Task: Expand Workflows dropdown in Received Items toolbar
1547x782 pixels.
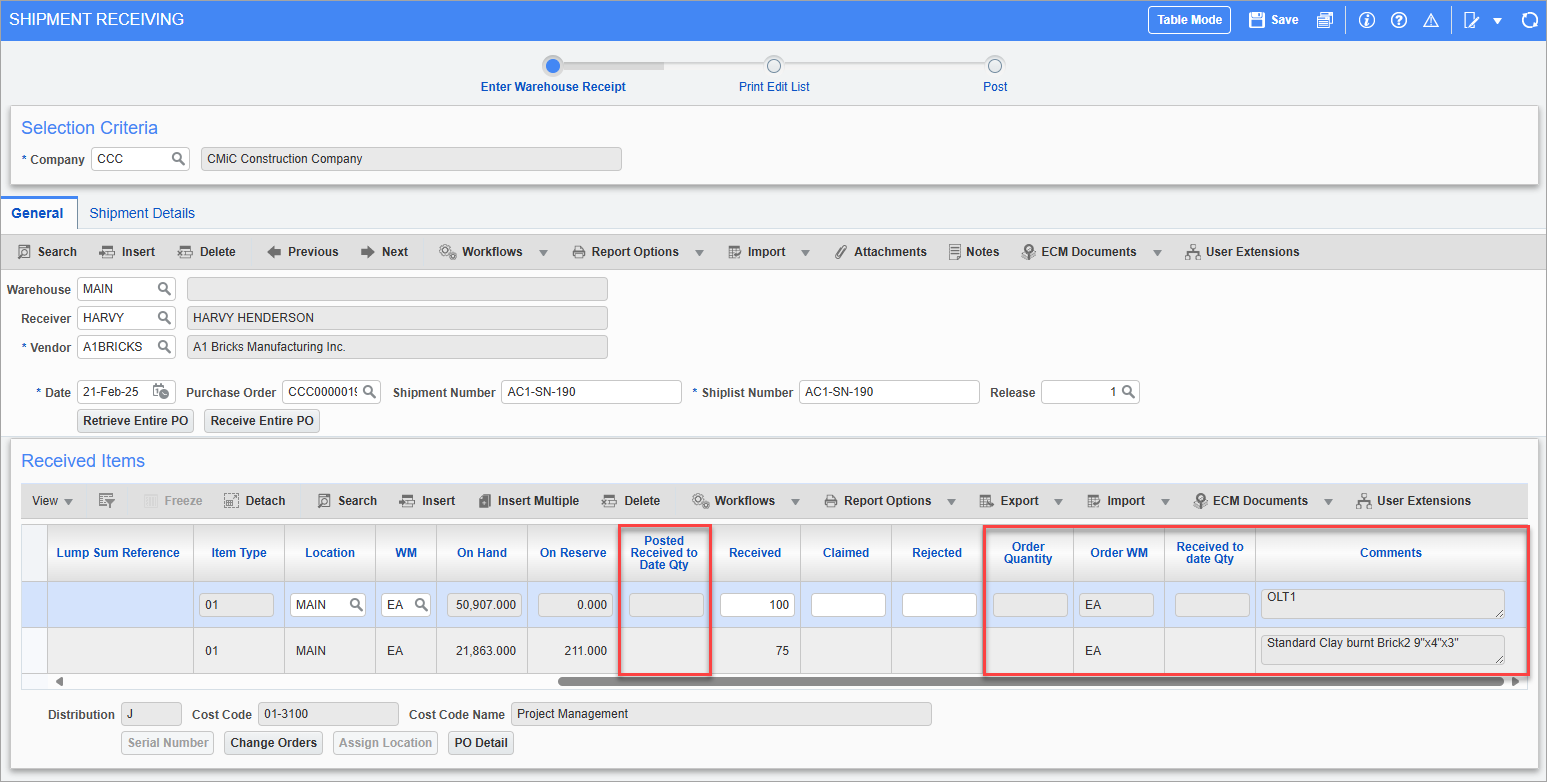Action: (796, 502)
